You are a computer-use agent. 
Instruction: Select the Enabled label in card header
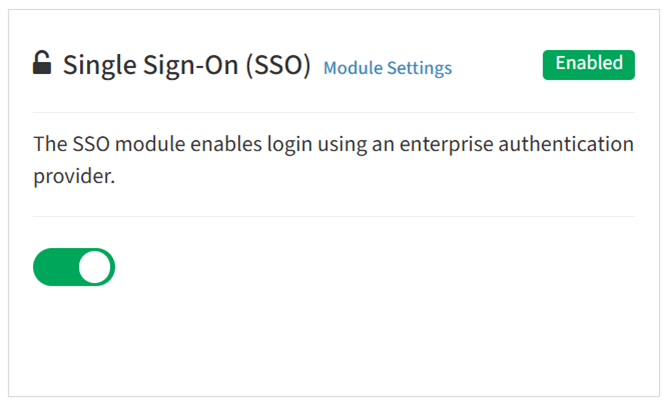point(589,65)
